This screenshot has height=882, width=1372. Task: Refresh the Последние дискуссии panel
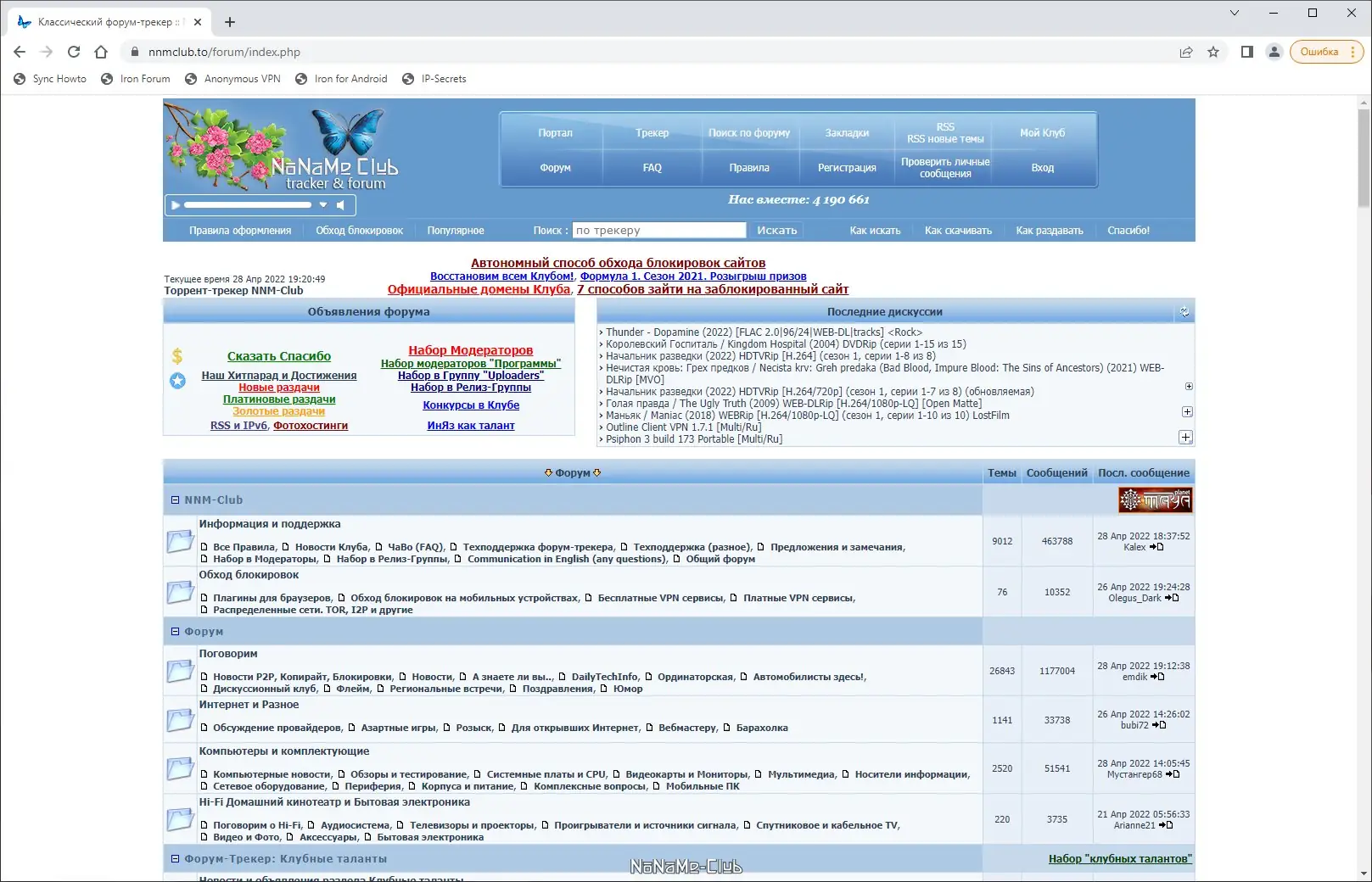pyautogui.click(x=1184, y=312)
